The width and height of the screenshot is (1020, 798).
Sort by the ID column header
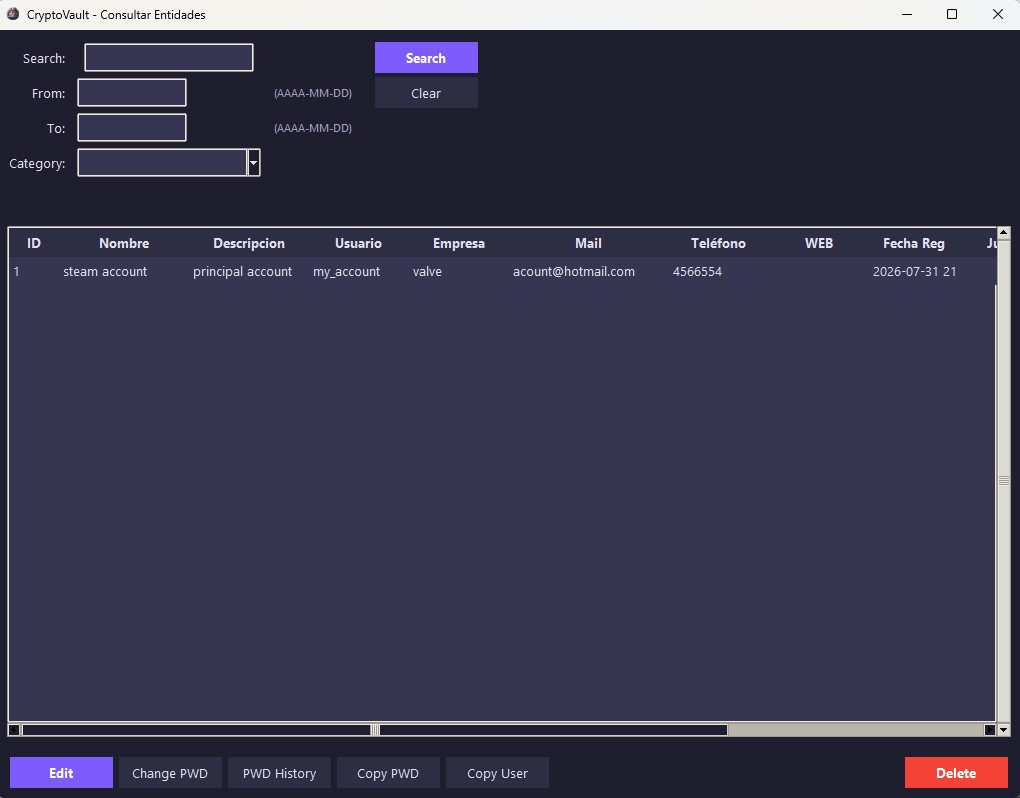point(34,243)
